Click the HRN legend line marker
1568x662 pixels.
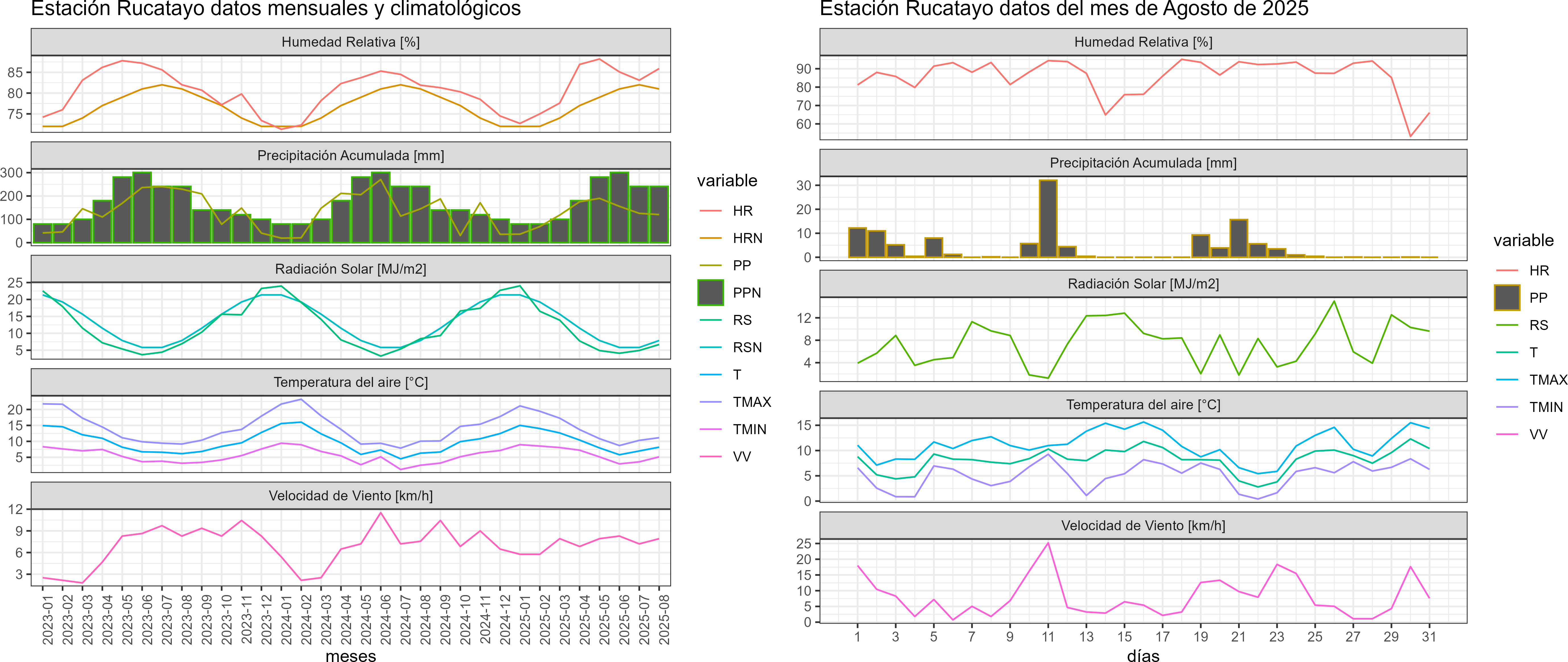(710, 238)
